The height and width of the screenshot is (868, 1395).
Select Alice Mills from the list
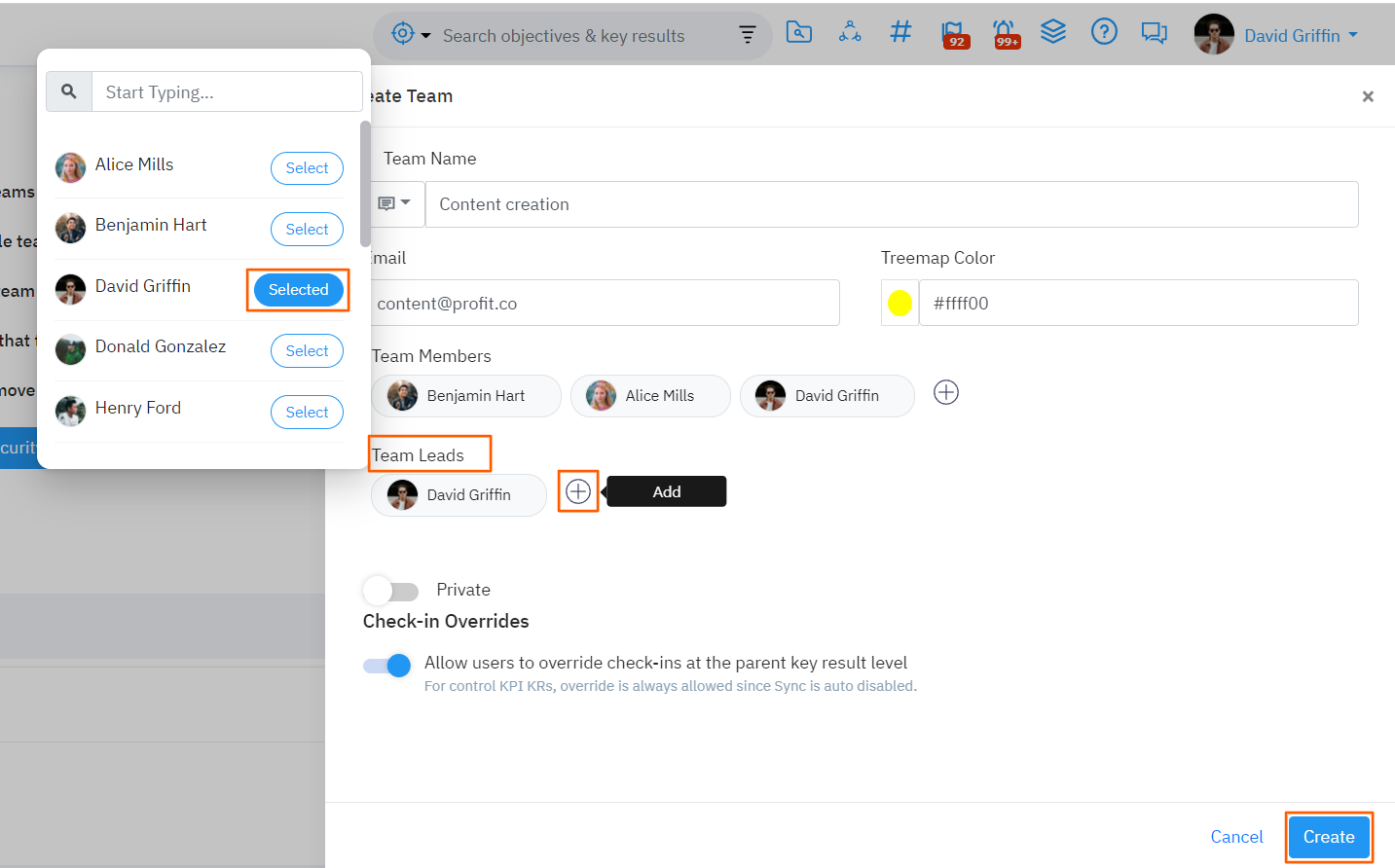307,168
